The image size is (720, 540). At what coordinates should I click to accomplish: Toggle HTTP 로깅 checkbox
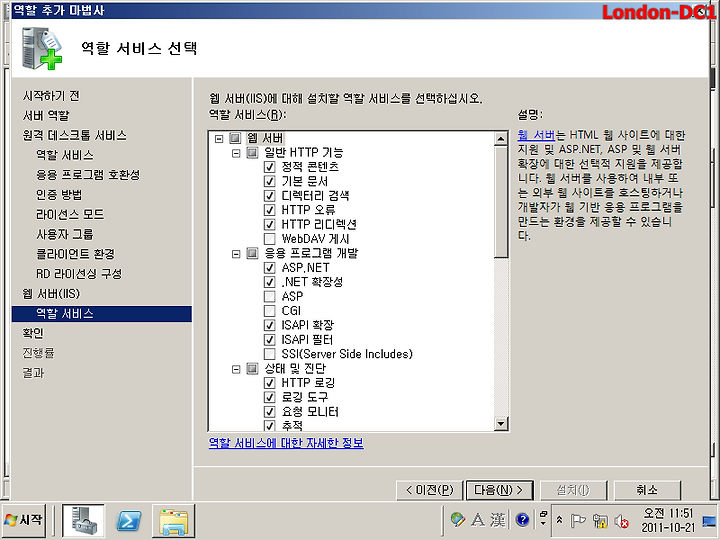(270, 383)
